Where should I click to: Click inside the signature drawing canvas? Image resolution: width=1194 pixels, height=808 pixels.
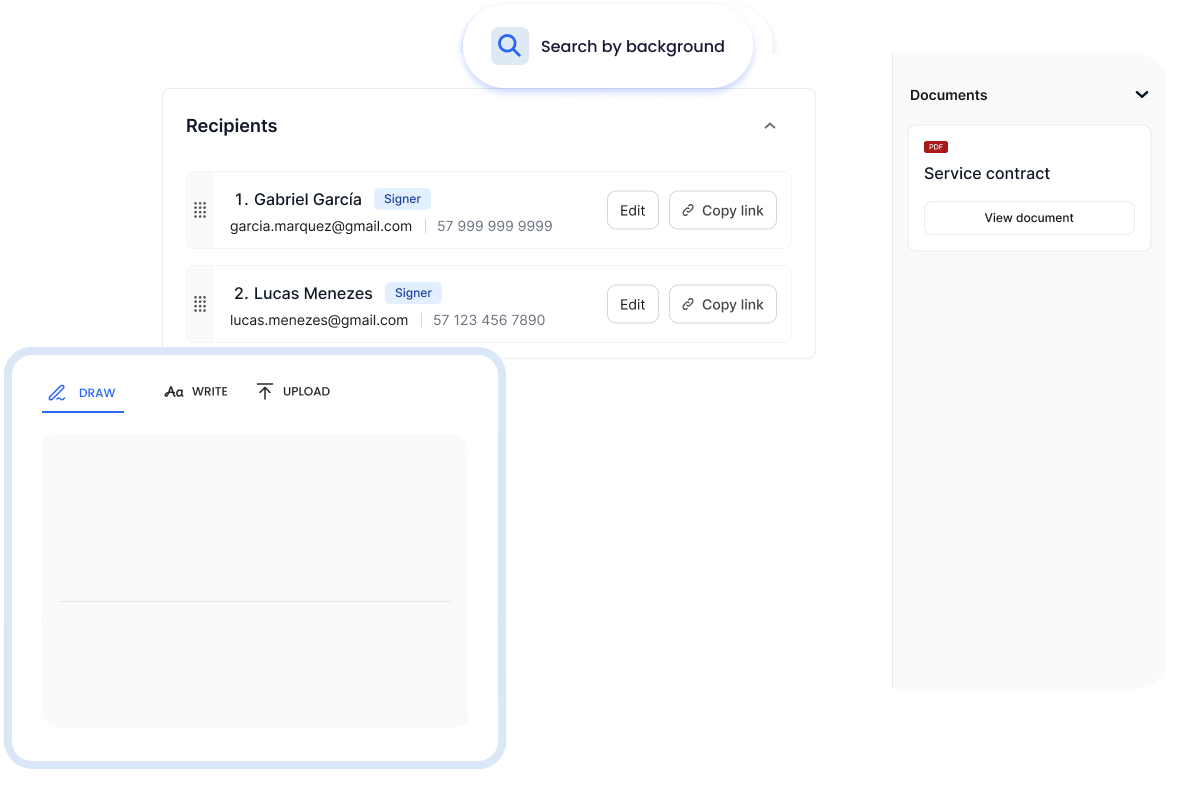pyautogui.click(x=254, y=540)
